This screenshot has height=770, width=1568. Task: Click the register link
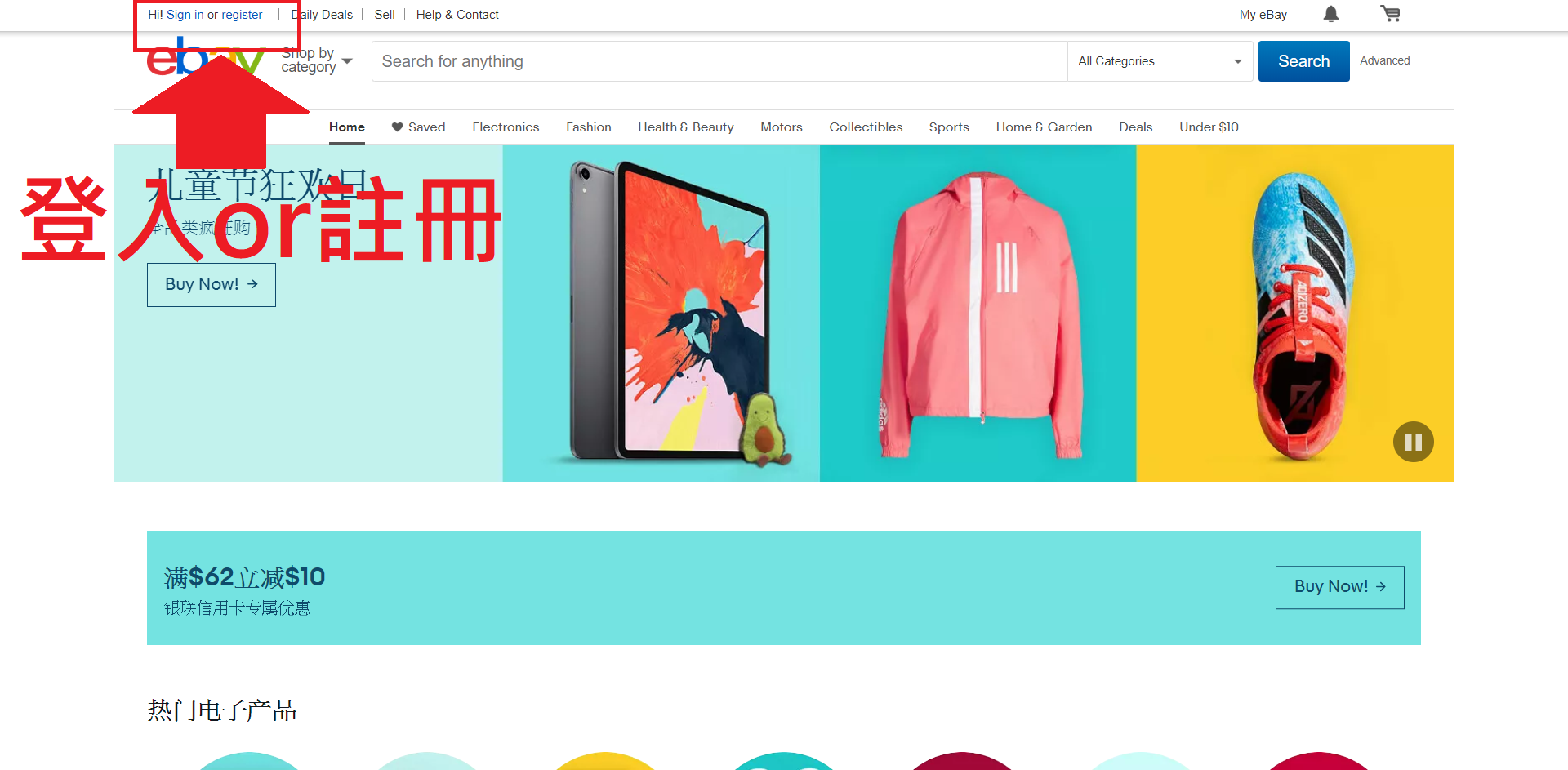pyautogui.click(x=242, y=15)
